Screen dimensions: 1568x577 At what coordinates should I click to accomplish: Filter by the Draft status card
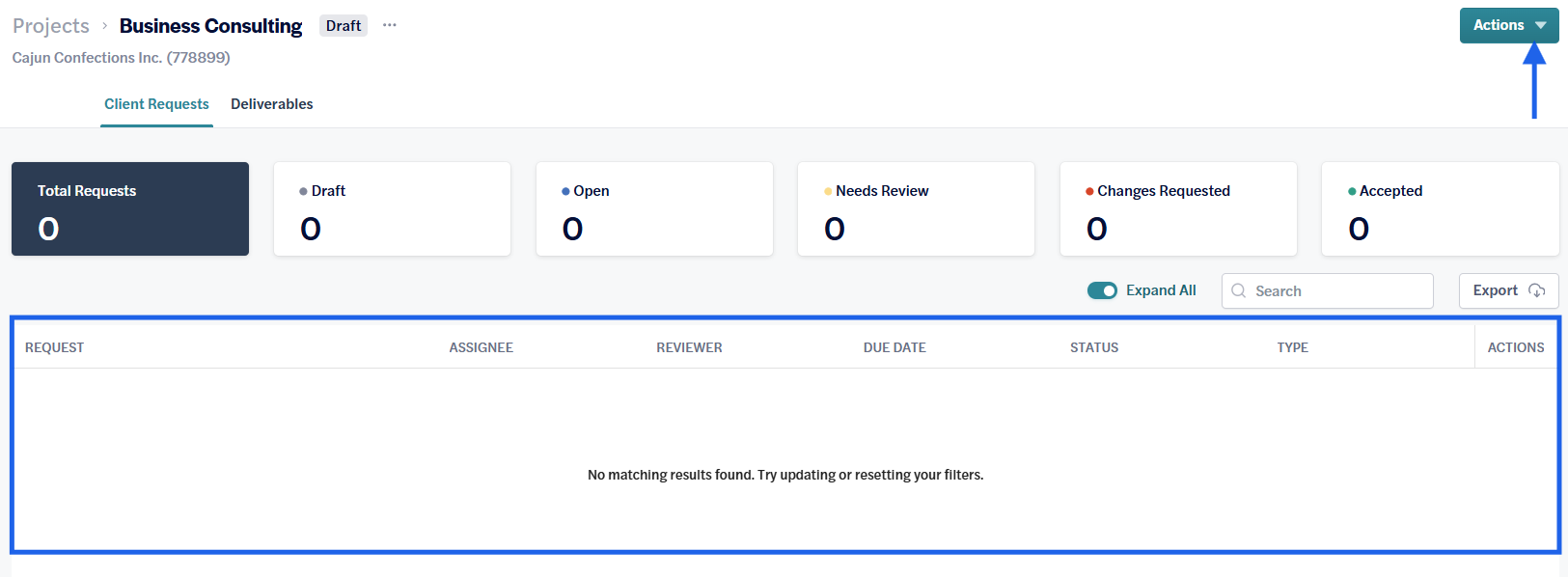point(392,208)
